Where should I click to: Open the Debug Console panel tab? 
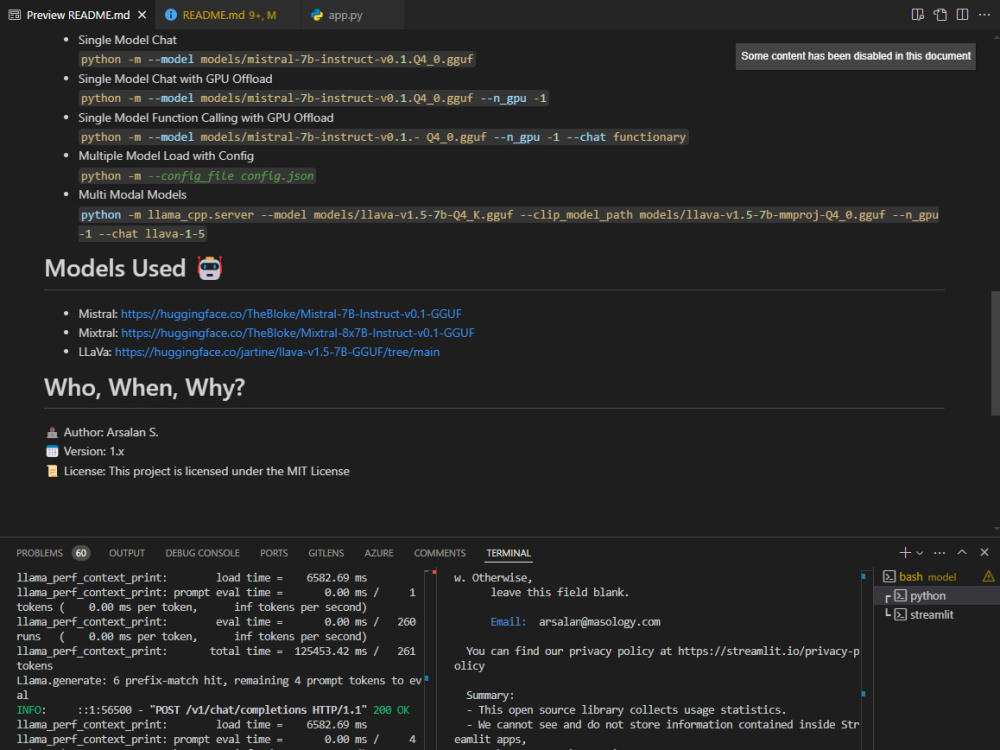[202, 553]
